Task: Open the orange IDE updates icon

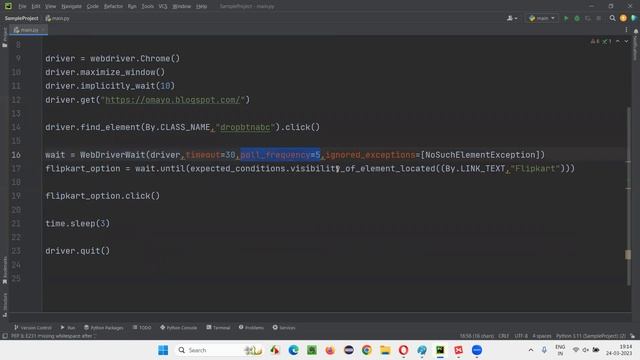Action: pos(623,18)
